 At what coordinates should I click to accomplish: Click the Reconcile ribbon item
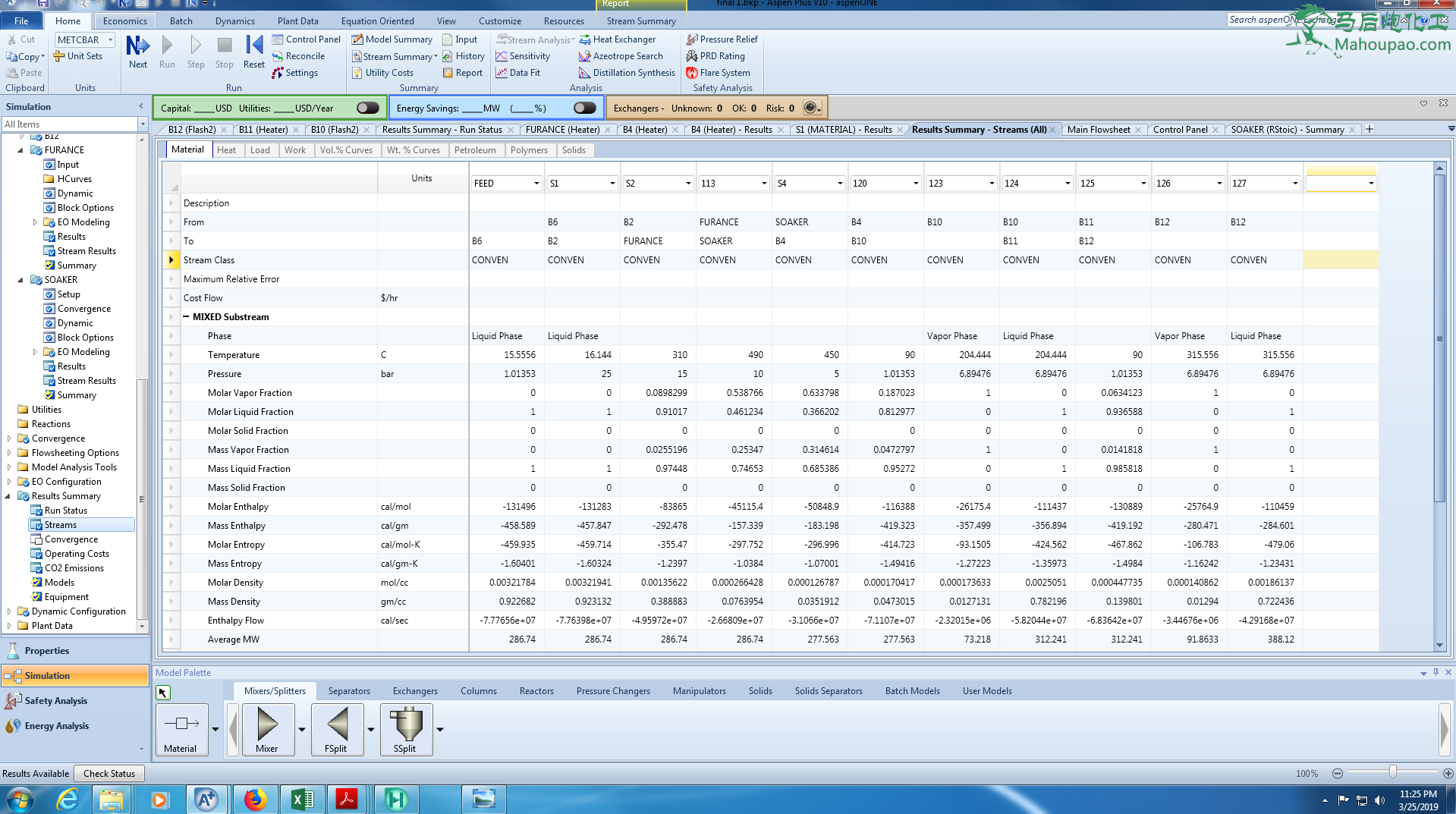click(298, 56)
